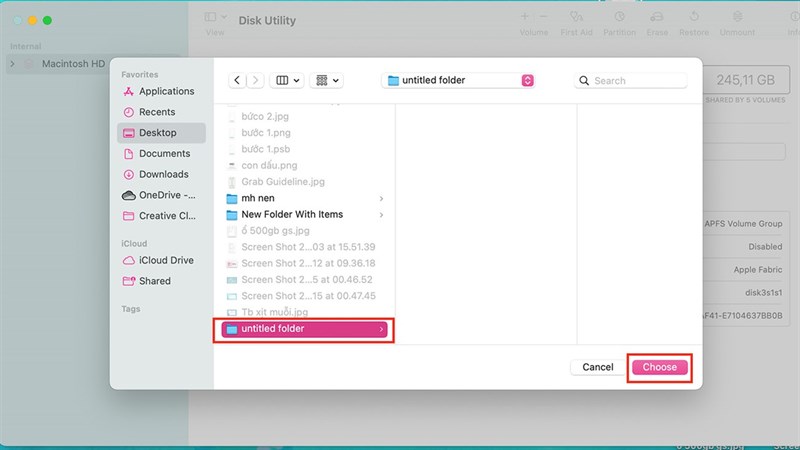Go back with the left arrow button
Image resolution: width=800 pixels, height=450 pixels.
tap(237, 81)
